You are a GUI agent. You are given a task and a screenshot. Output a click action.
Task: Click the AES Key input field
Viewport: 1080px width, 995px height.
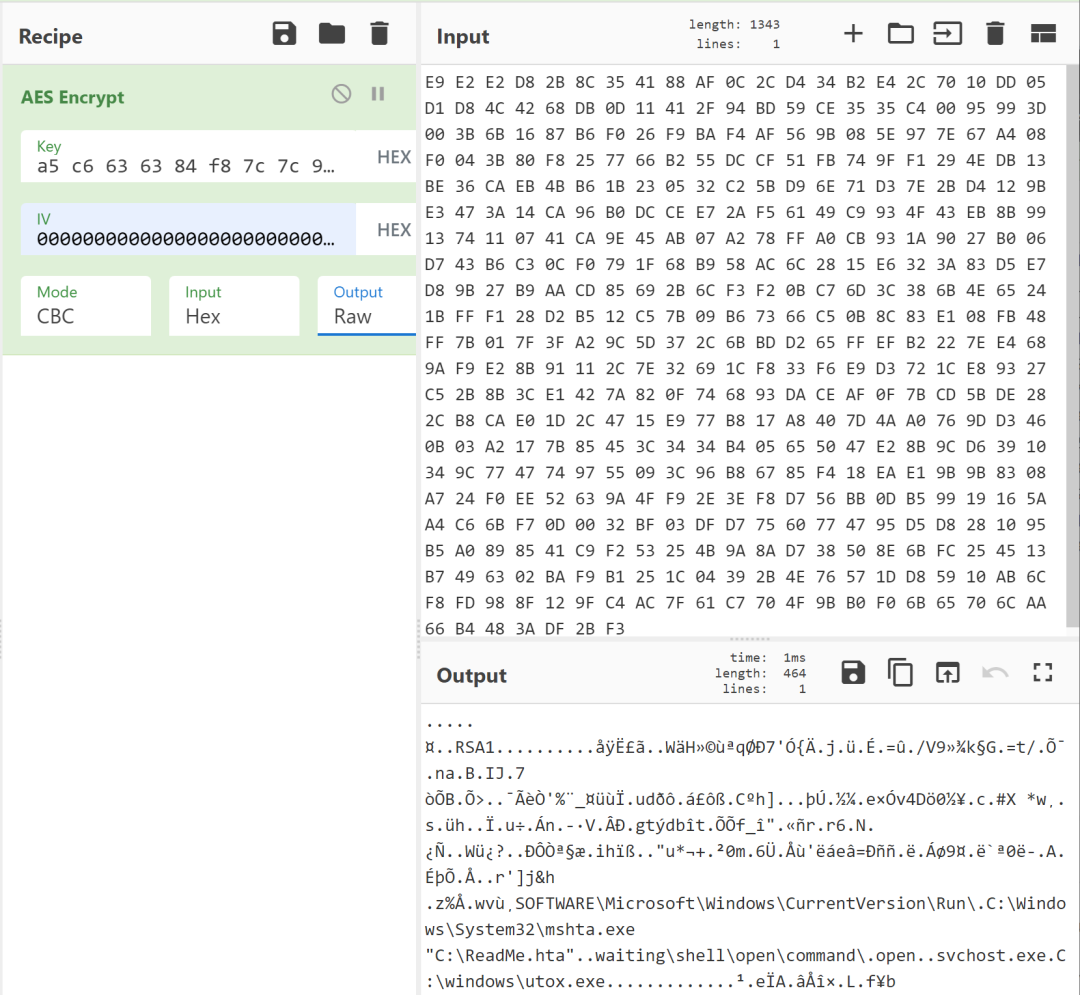(190, 166)
